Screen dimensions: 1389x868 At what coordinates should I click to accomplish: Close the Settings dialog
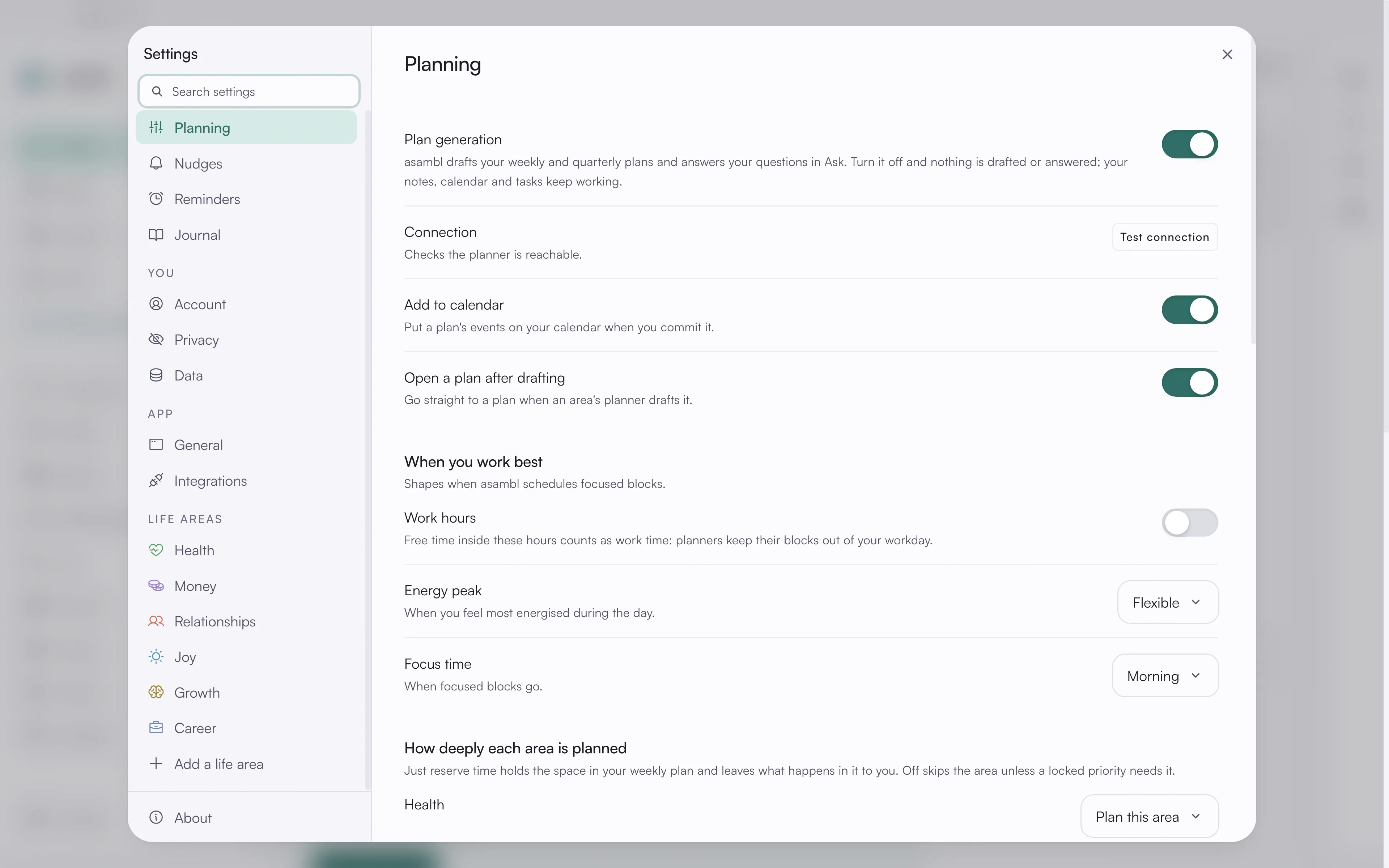(1227, 55)
